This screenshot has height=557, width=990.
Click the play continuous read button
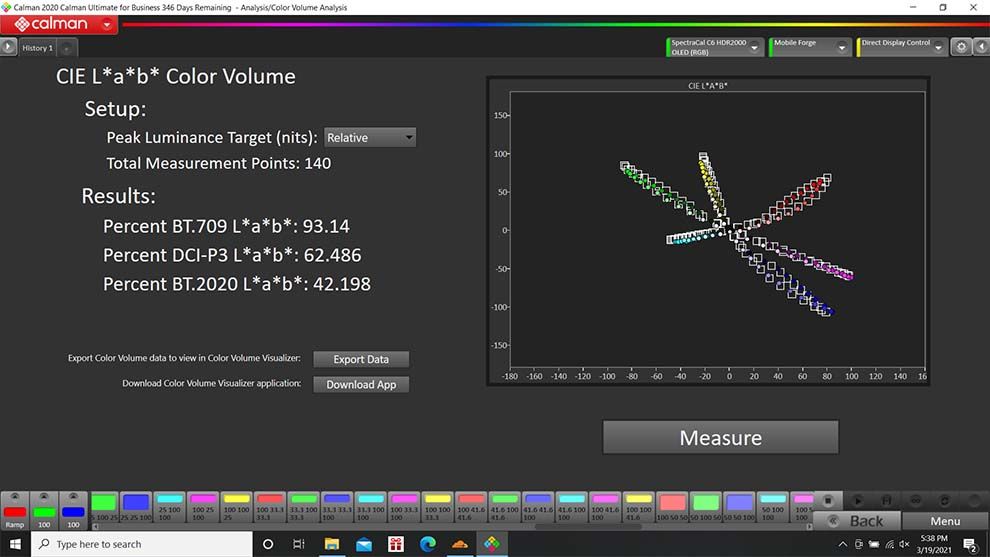pos(857,501)
